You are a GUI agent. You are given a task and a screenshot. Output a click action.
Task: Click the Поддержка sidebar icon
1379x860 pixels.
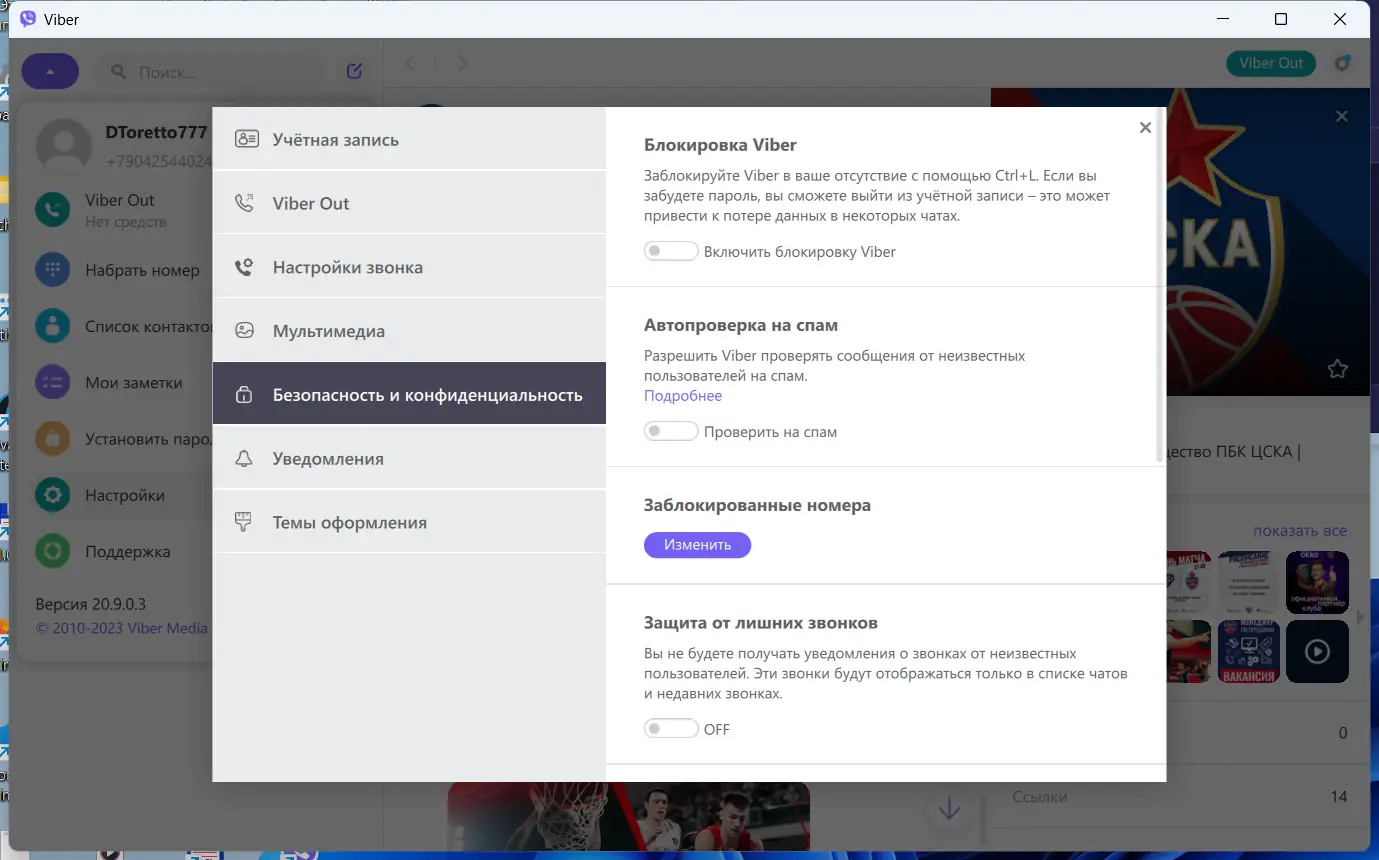coord(52,551)
